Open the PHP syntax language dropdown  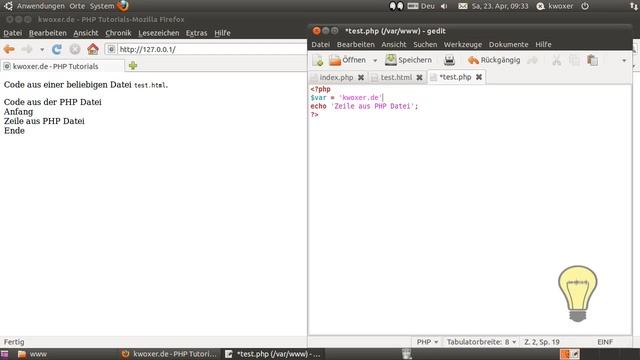tap(427, 342)
